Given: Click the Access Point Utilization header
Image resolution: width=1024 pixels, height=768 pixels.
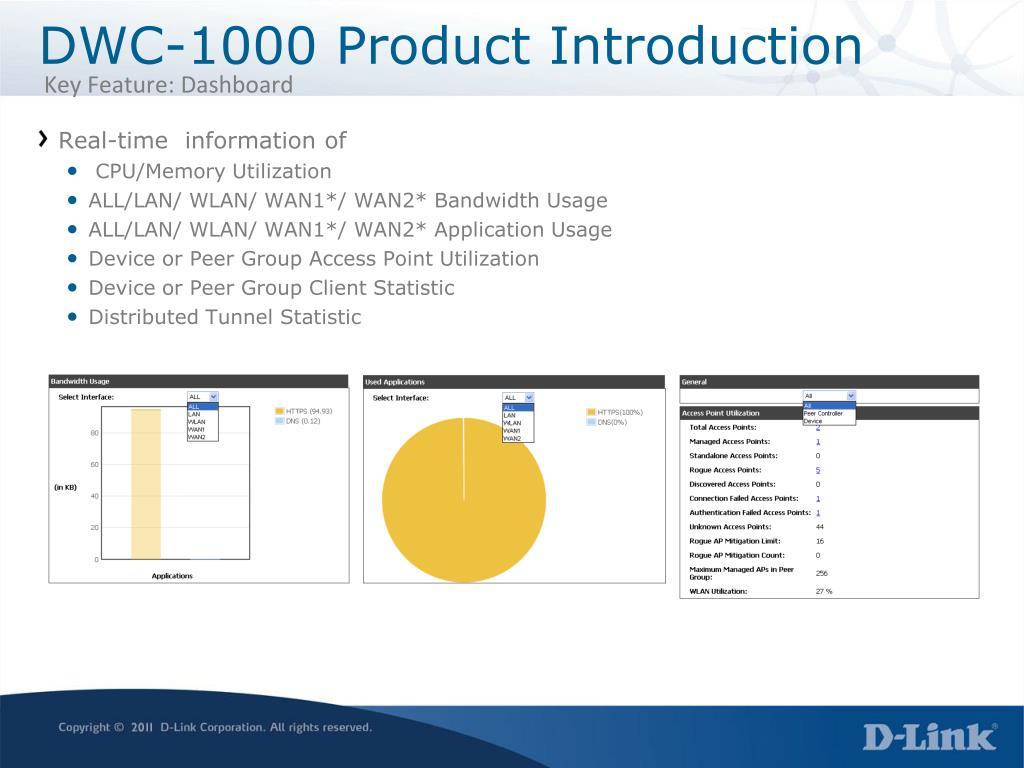Looking at the screenshot, I should pos(829,413).
